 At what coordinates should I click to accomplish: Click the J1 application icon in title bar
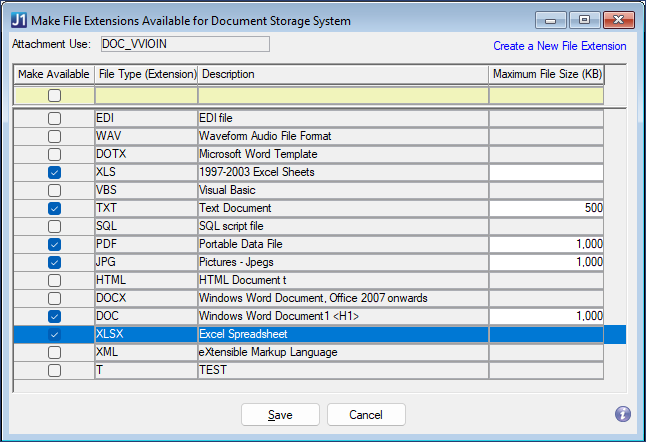pyautogui.click(x=19, y=20)
